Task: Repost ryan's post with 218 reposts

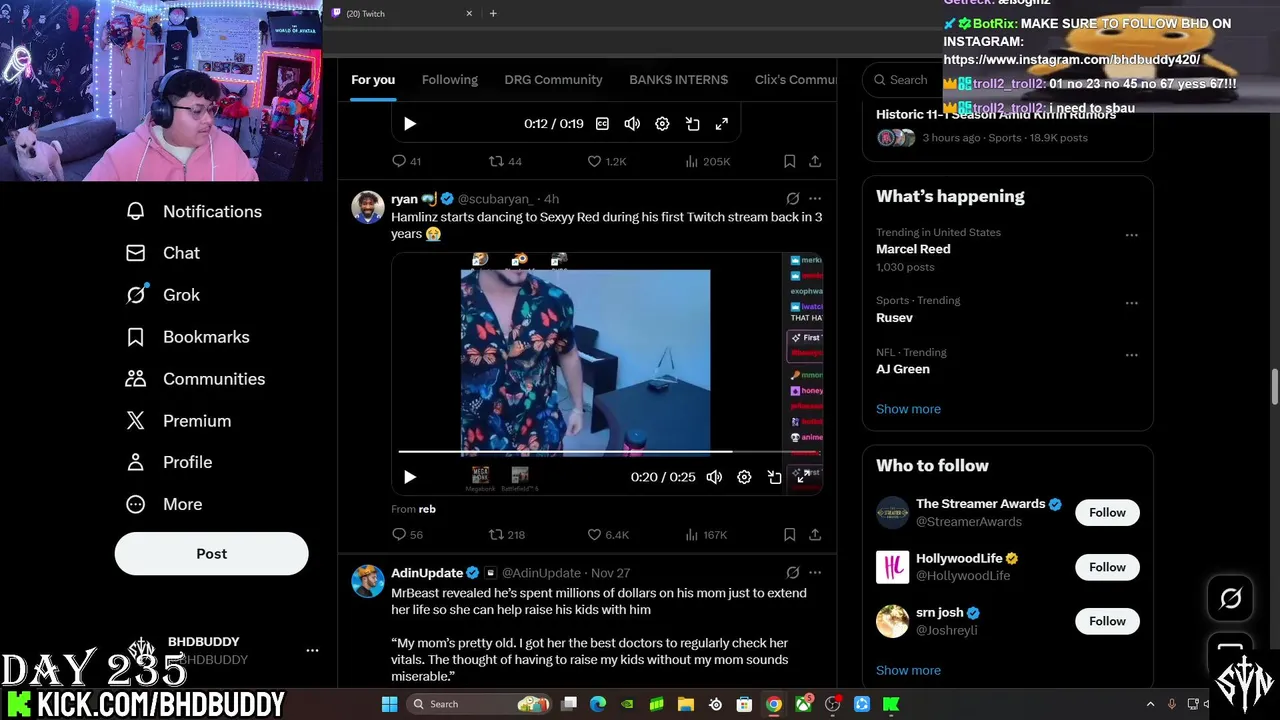Action: pos(506,535)
